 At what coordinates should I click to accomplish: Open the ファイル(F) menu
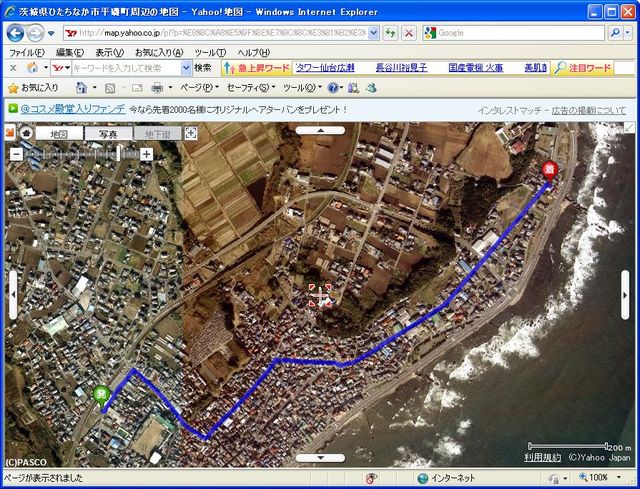click(26, 52)
